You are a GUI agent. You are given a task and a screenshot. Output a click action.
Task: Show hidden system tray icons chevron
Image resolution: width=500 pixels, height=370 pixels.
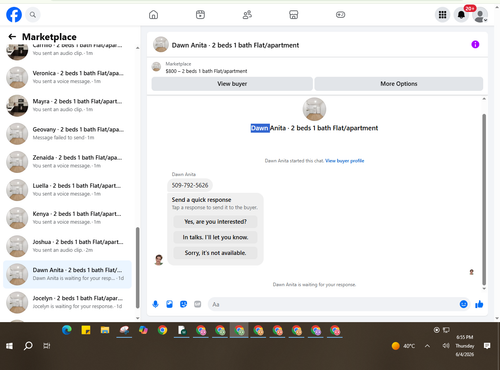point(427,346)
